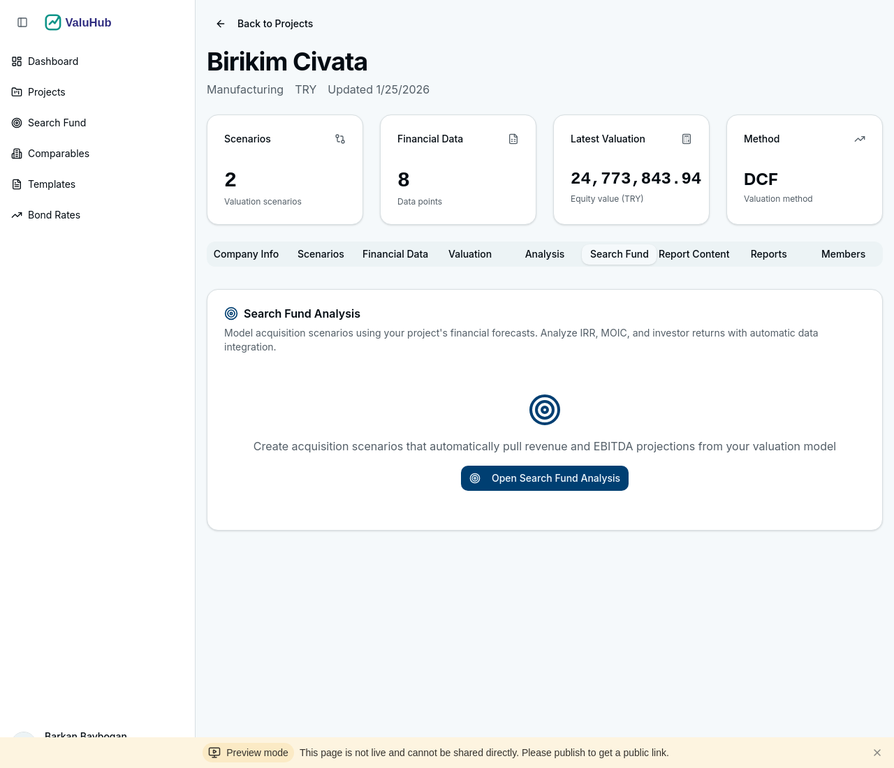Click the Bond Rates trend icon
This screenshot has height=768, width=894.
tap(17, 215)
